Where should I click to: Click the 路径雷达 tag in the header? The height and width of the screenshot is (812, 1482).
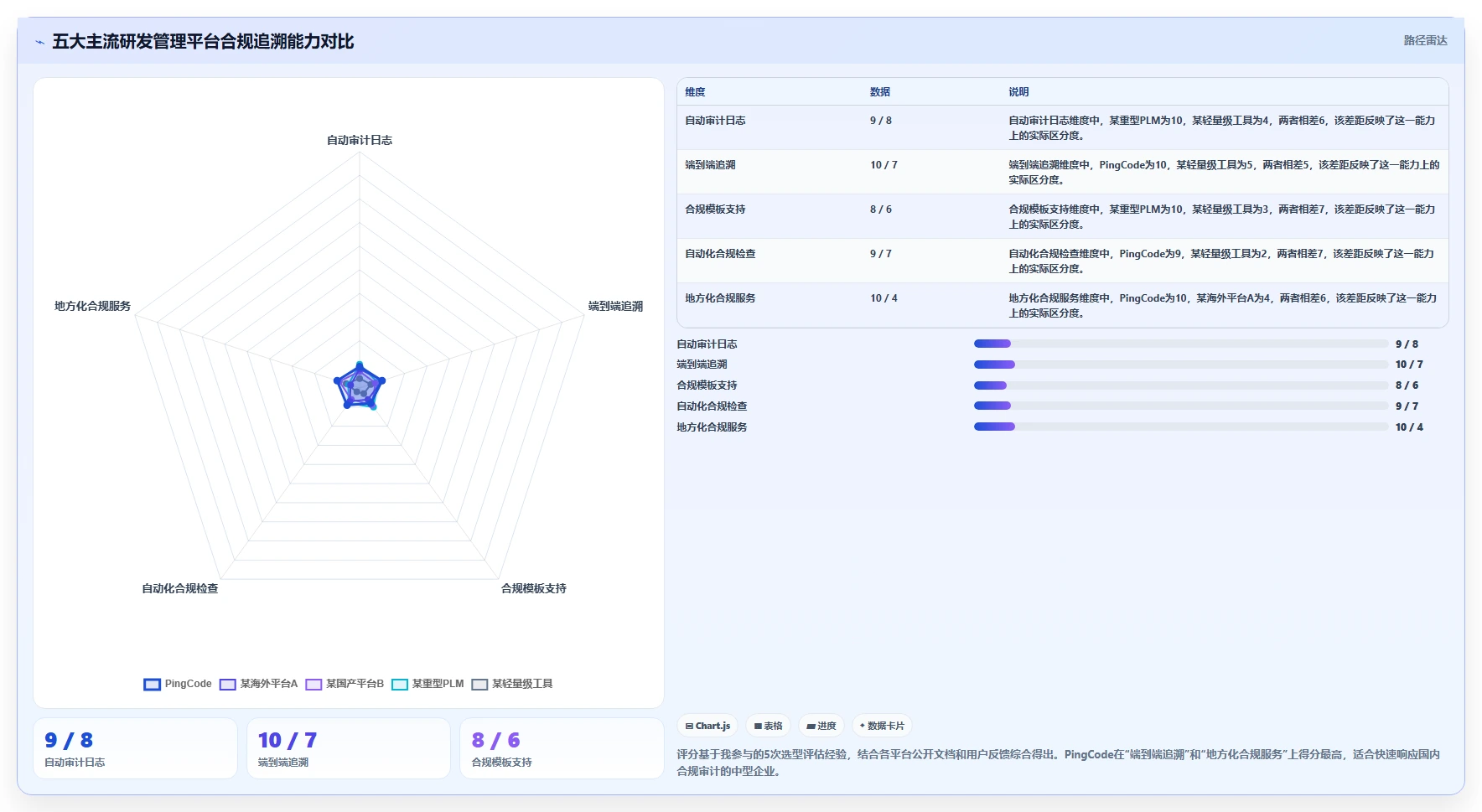coord(1425,40)
